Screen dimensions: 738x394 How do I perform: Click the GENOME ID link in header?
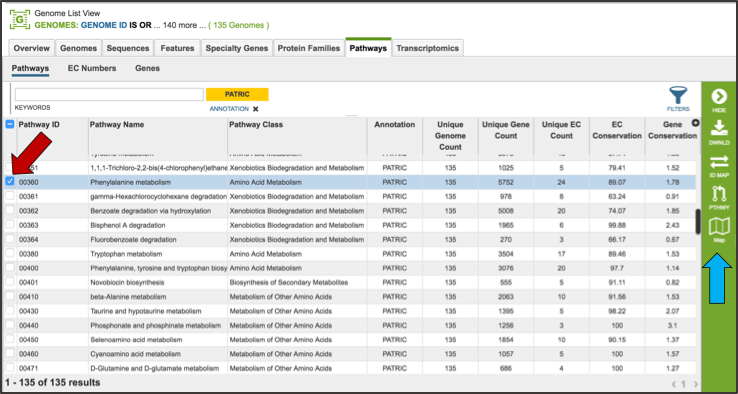pyautogui.click(x=104, y=25)
